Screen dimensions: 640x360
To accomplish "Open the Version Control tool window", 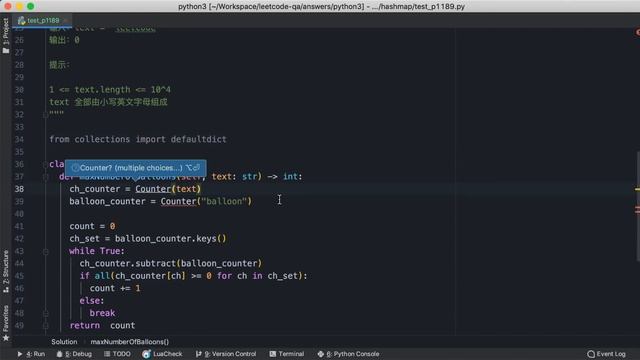I will pos(226,354).
